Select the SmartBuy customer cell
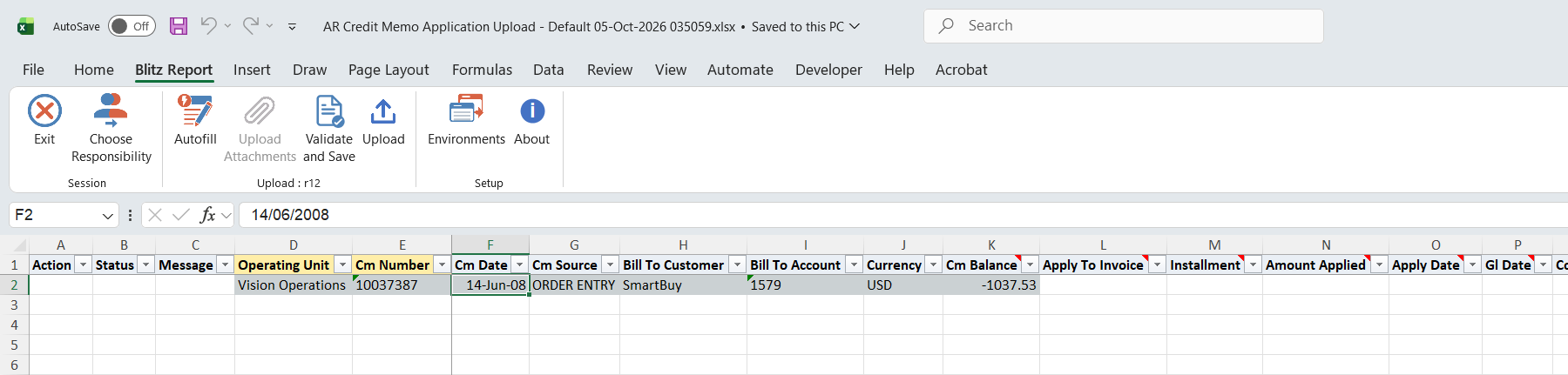Viewport: 1568px width, 375px height. 683,285
